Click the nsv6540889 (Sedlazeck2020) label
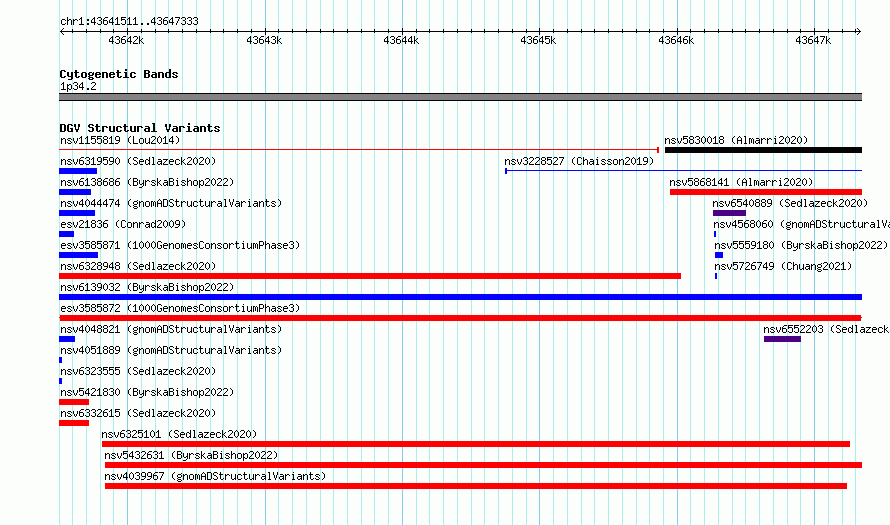This screenshot has width=890, height=525. pos(790,203)
